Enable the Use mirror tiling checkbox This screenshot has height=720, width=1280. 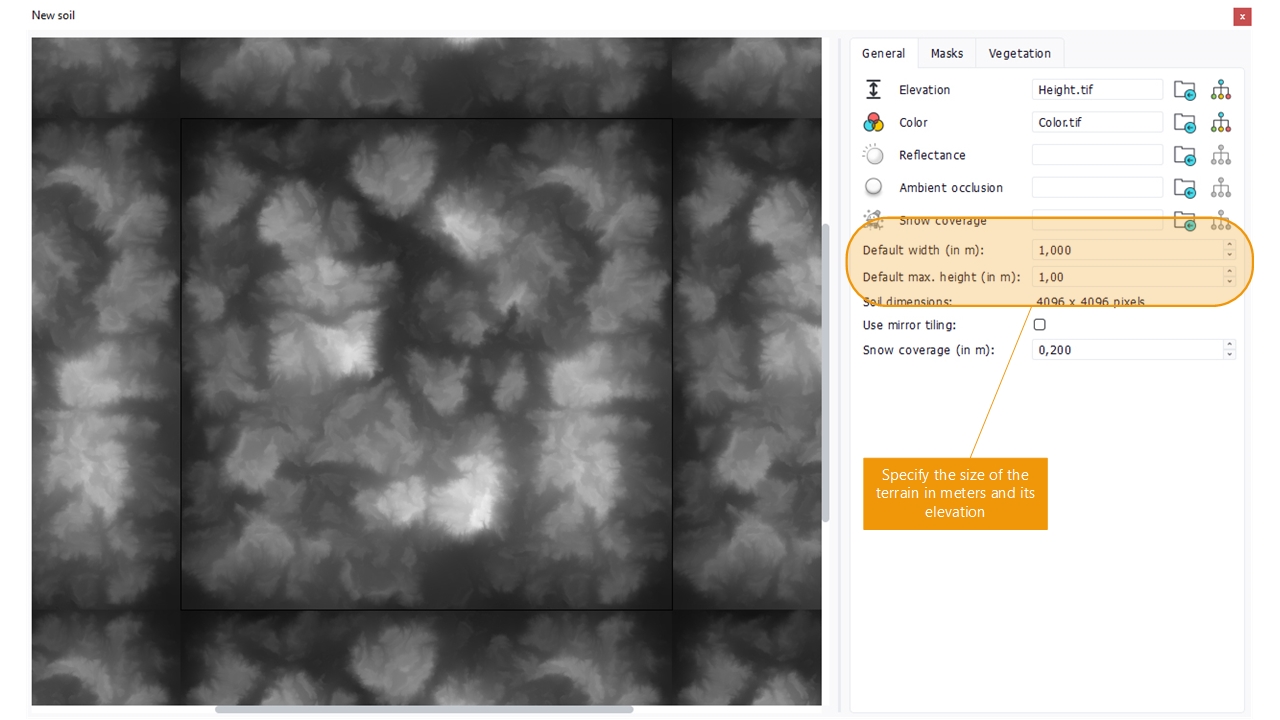tap(1039, 325)
